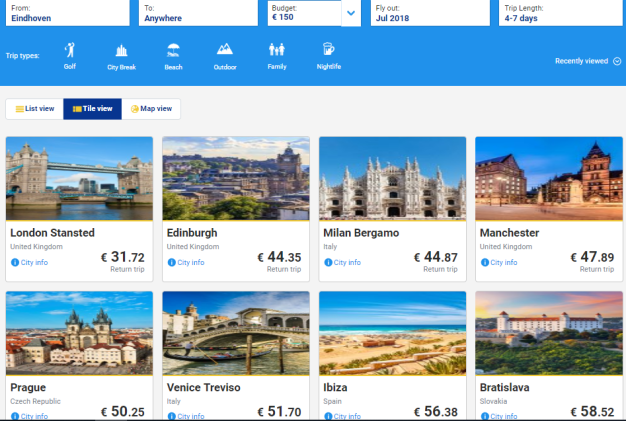The image size is (626, 421).
Task: Click the Budget € 150 field
Action: pos(304,13)
